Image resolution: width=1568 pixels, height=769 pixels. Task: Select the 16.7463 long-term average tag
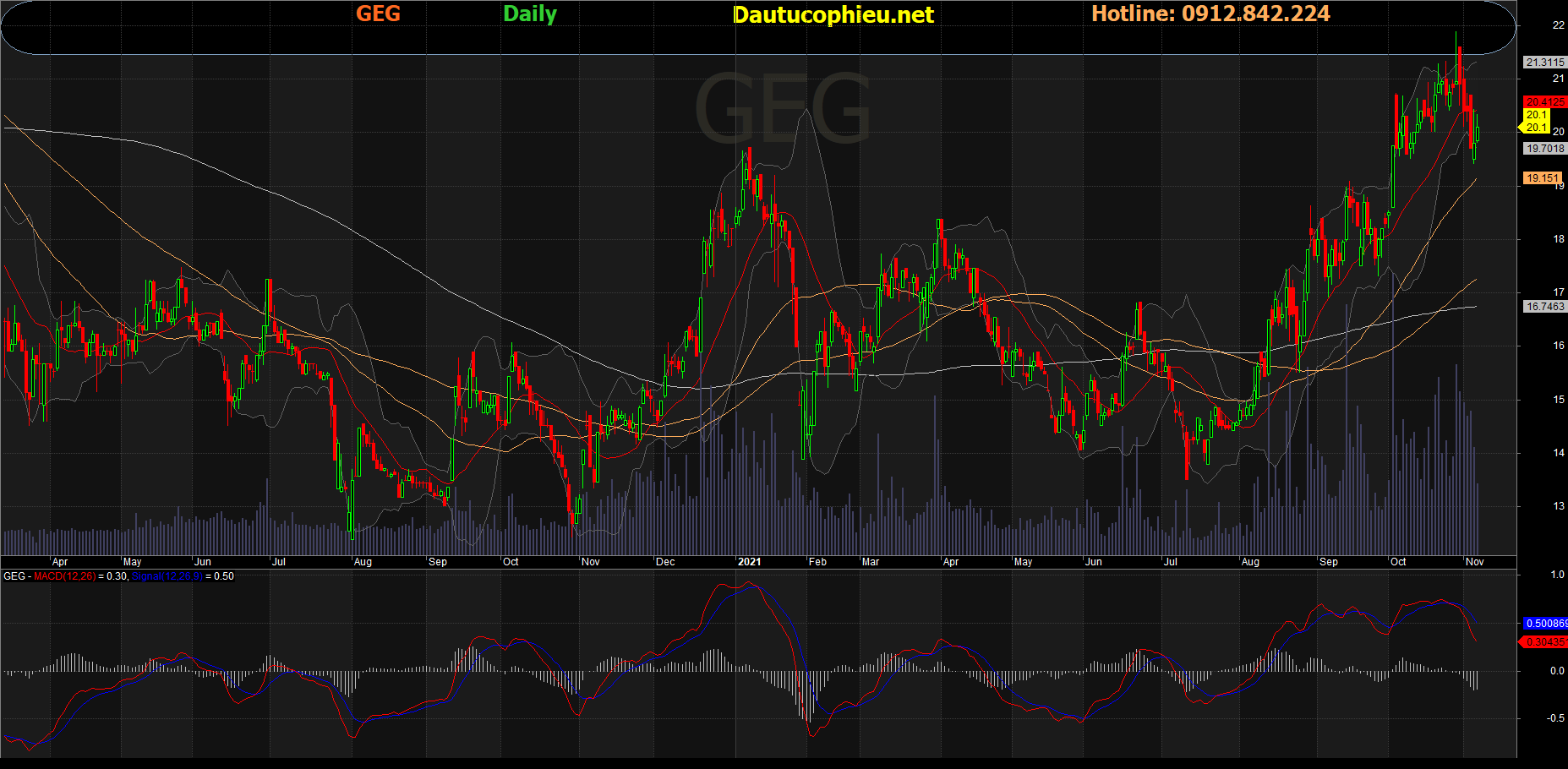(x=1544, y=307)
